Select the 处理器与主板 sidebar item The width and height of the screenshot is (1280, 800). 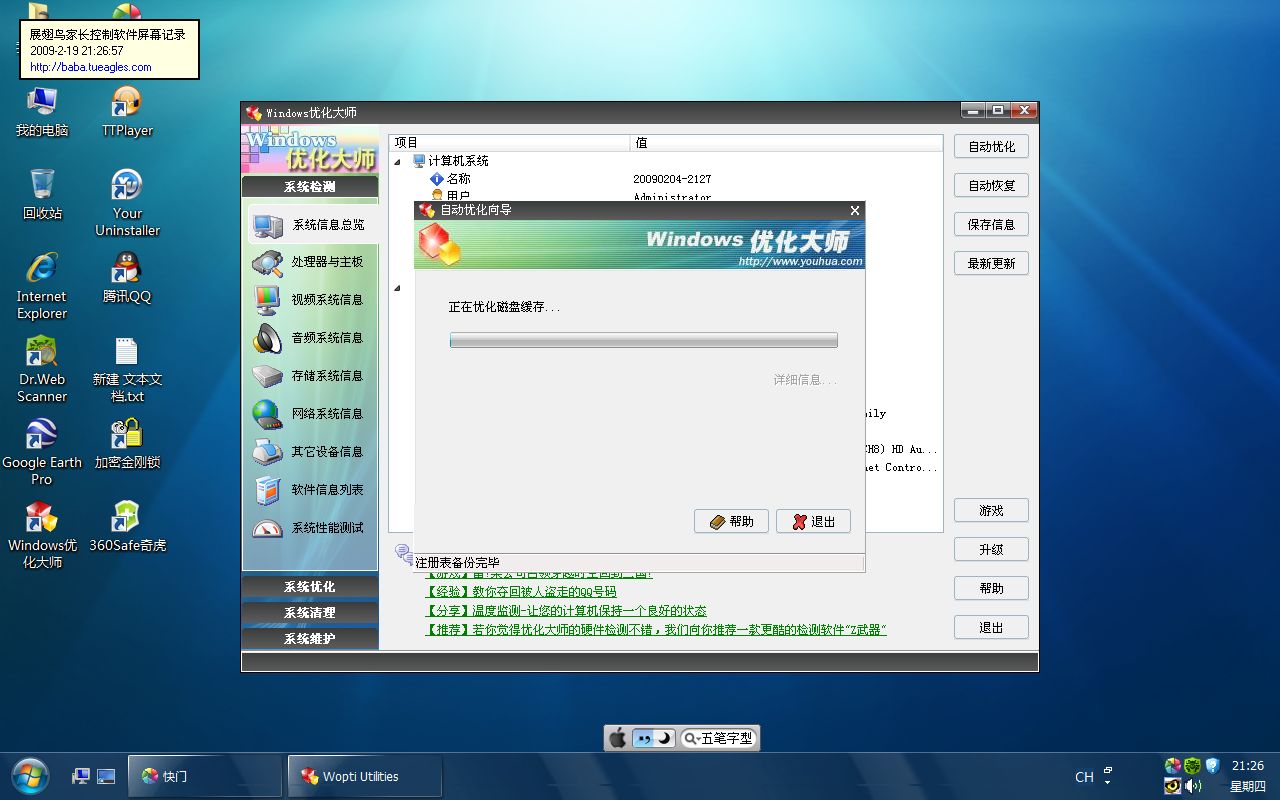click(311, 262)
